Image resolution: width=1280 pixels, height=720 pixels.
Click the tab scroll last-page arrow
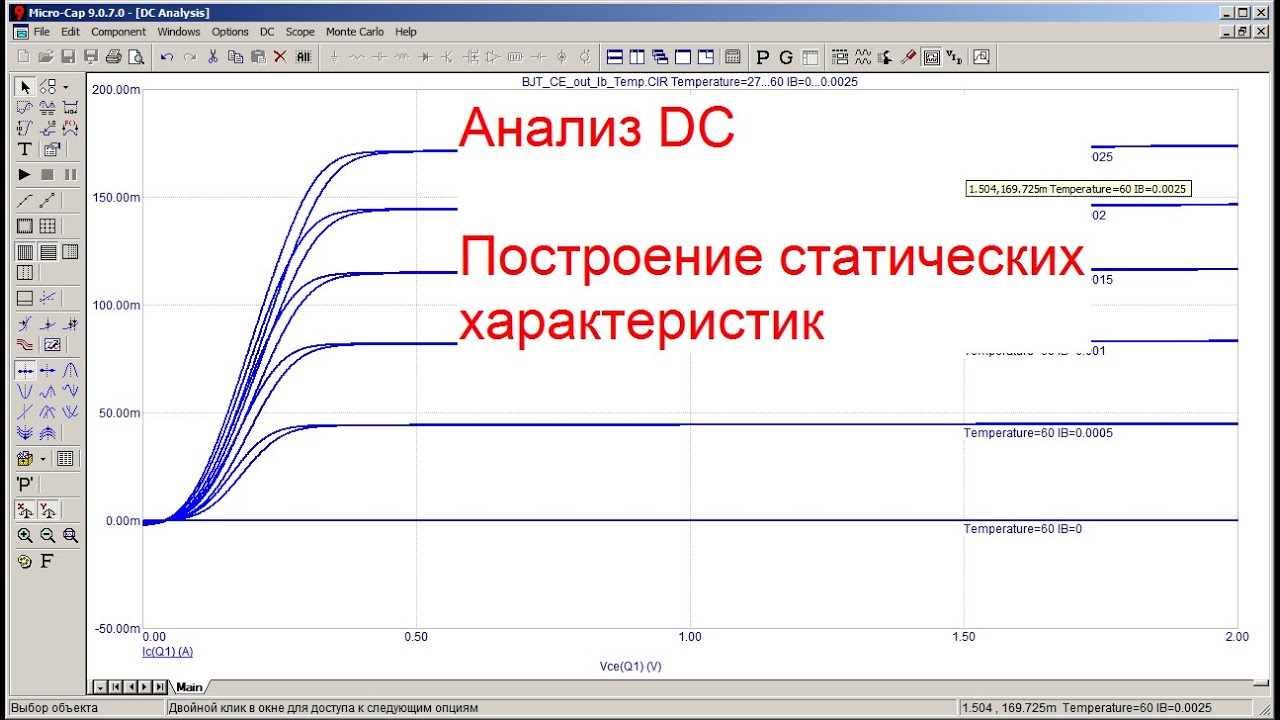(161, 686)
